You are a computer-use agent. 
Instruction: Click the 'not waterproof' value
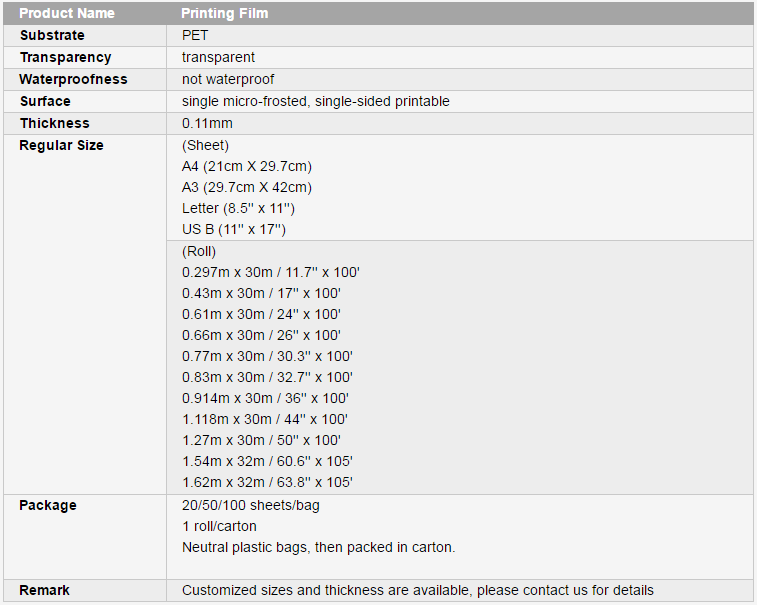click(x=228, y=79)
